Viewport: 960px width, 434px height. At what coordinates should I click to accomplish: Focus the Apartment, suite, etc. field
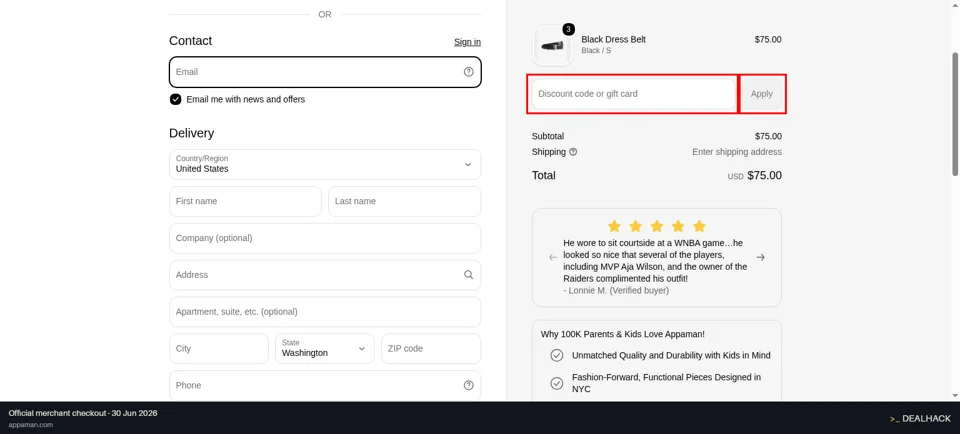click(325, 312)
